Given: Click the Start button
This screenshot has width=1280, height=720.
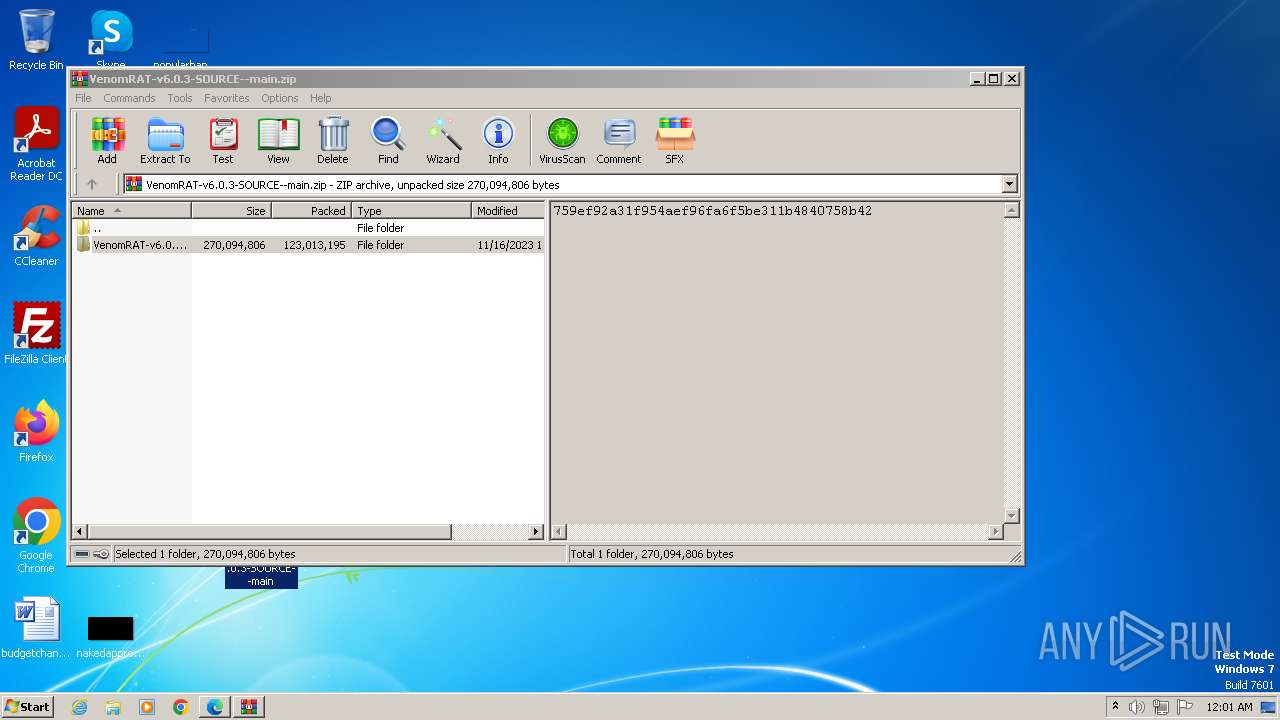Looking at the screenshot, I should (27, 706).
